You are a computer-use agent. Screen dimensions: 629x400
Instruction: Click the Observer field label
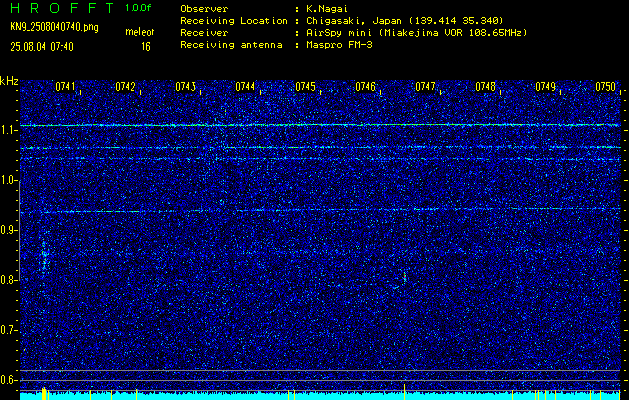point(204,9)
